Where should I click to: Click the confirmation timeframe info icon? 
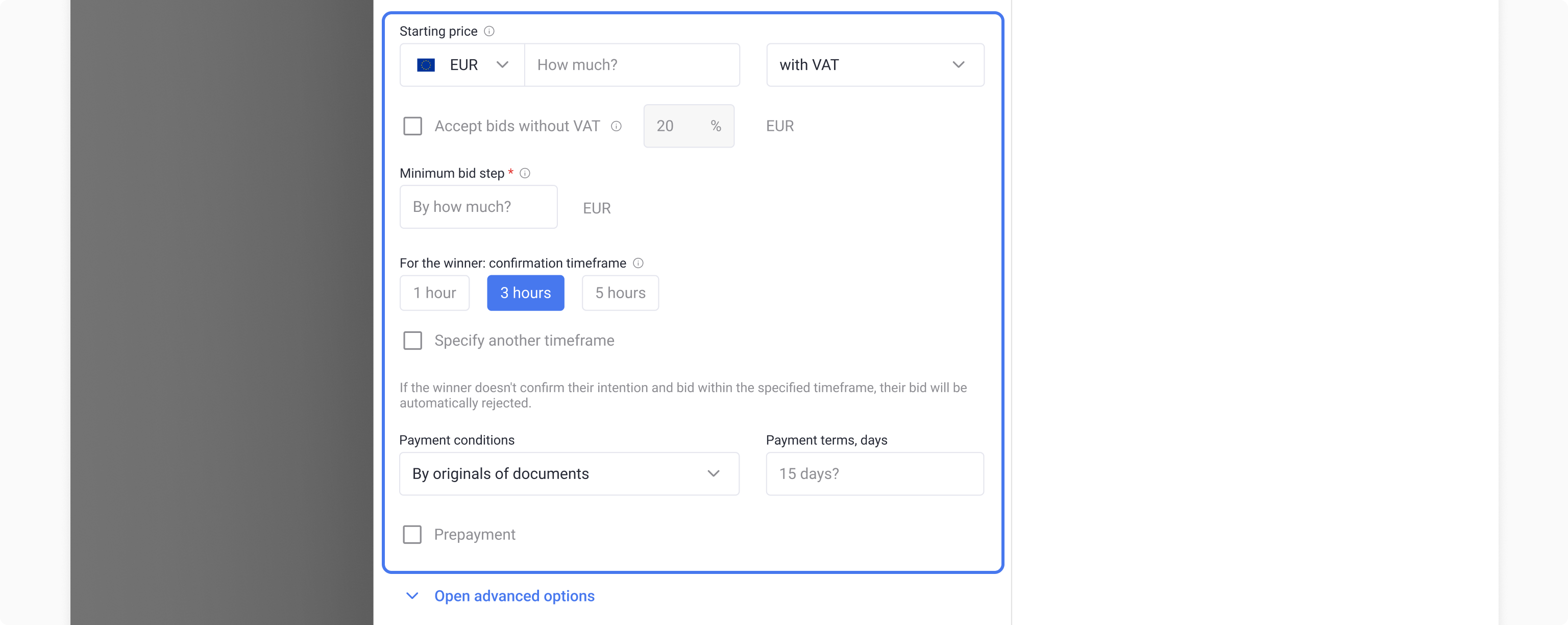pos(638,263)
